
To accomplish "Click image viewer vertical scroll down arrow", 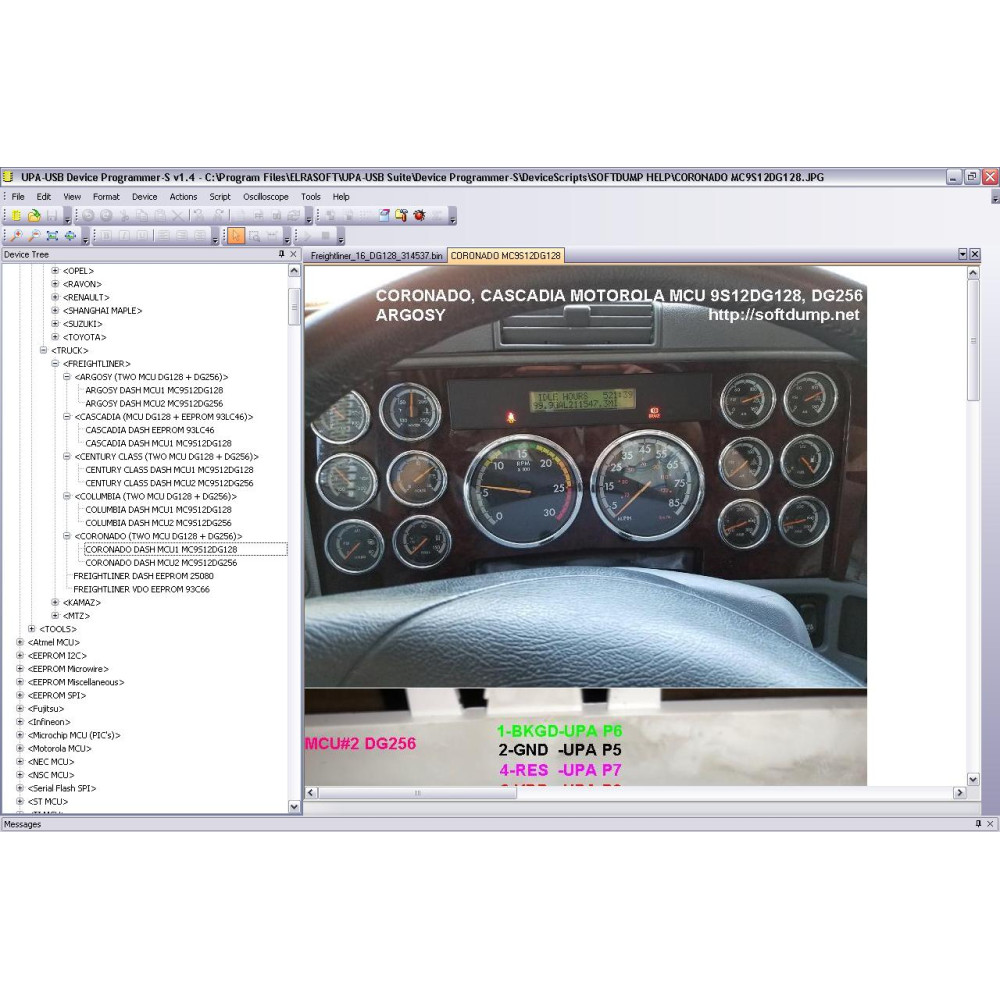I will point(973,779).
